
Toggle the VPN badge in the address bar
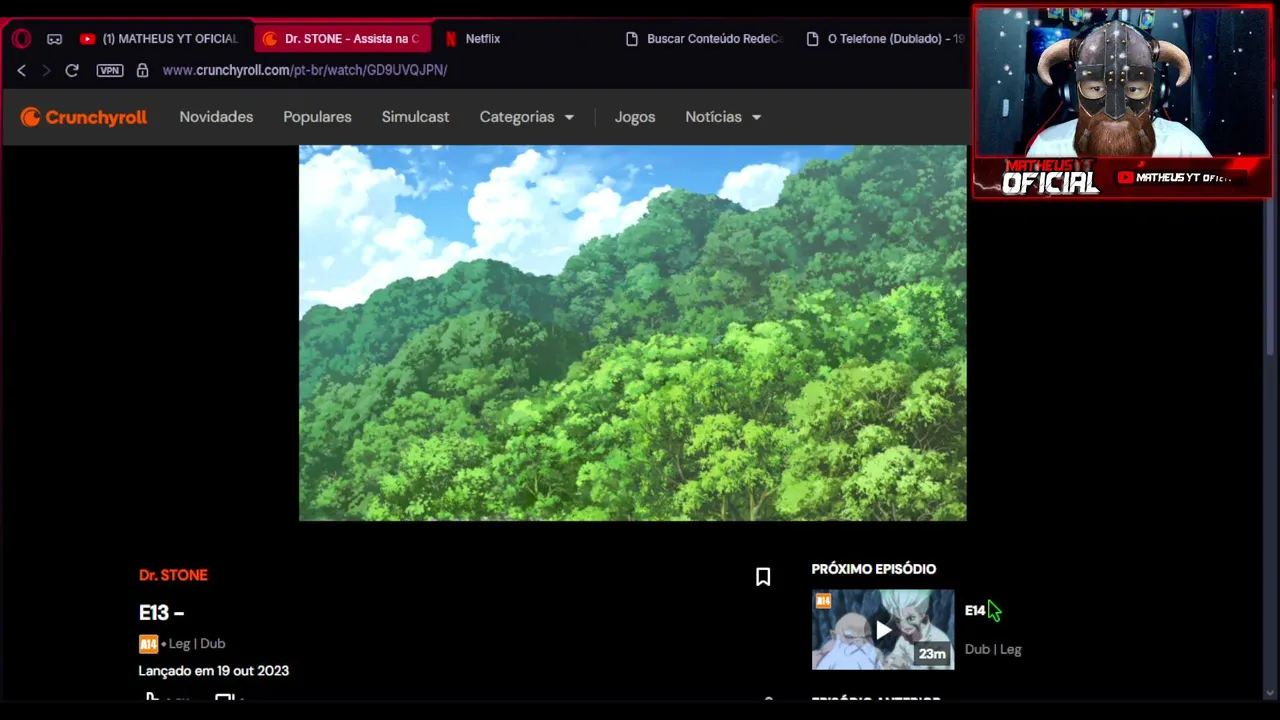pos(110,70)
